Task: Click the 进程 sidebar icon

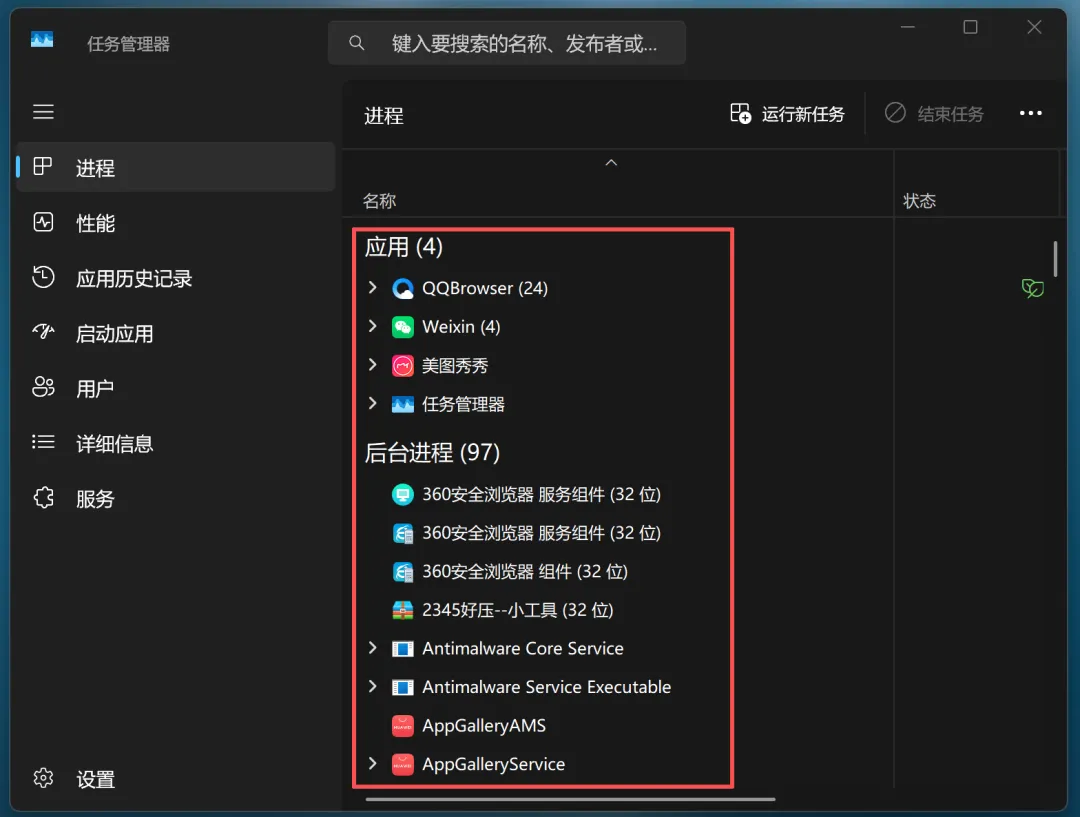Action: coord(43,167)
